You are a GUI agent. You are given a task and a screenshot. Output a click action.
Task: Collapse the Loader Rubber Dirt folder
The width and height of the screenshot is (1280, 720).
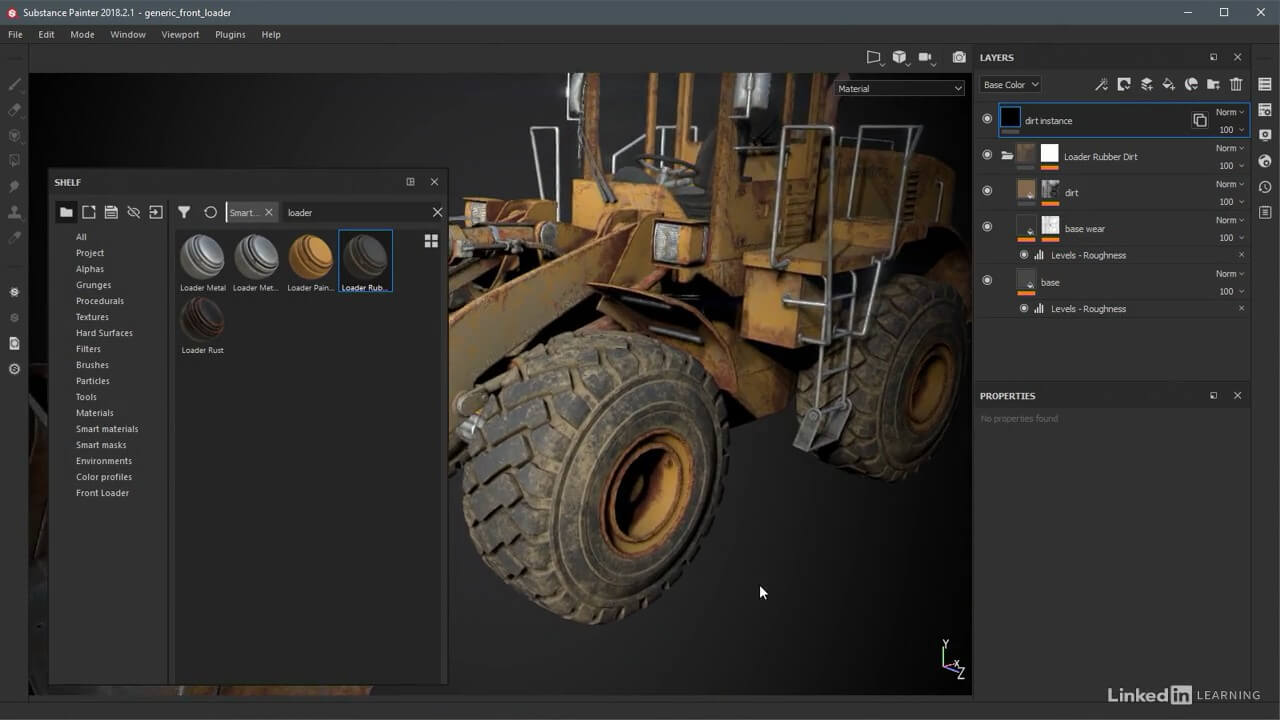click(1007, 156)
